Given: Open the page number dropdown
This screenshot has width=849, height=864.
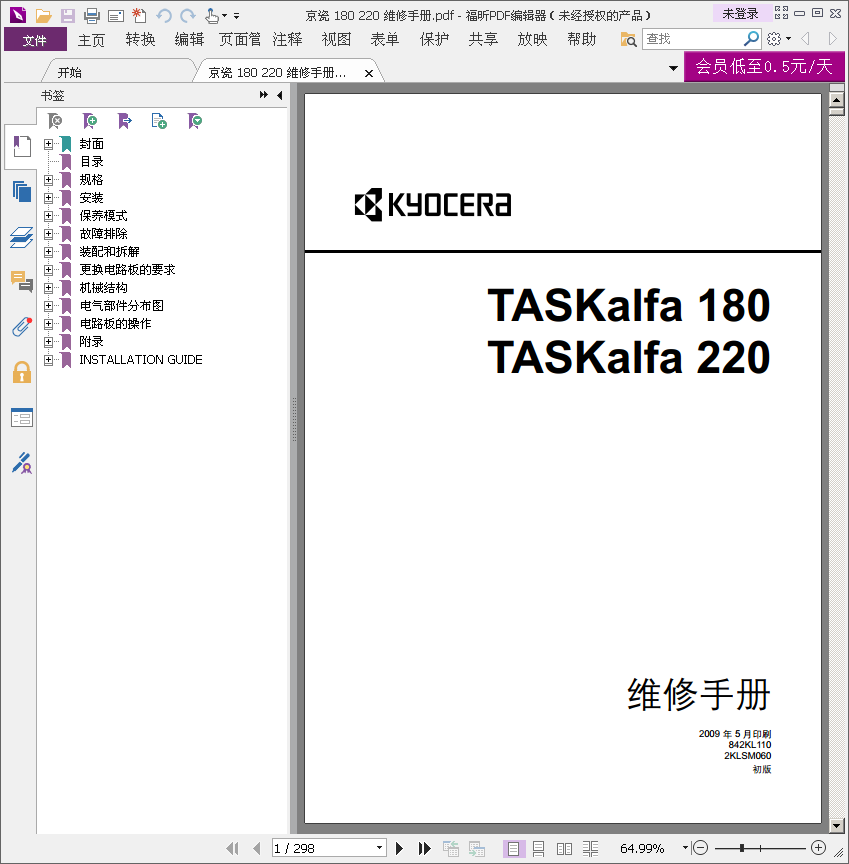Looking at the screenshot, I should 379,848.
